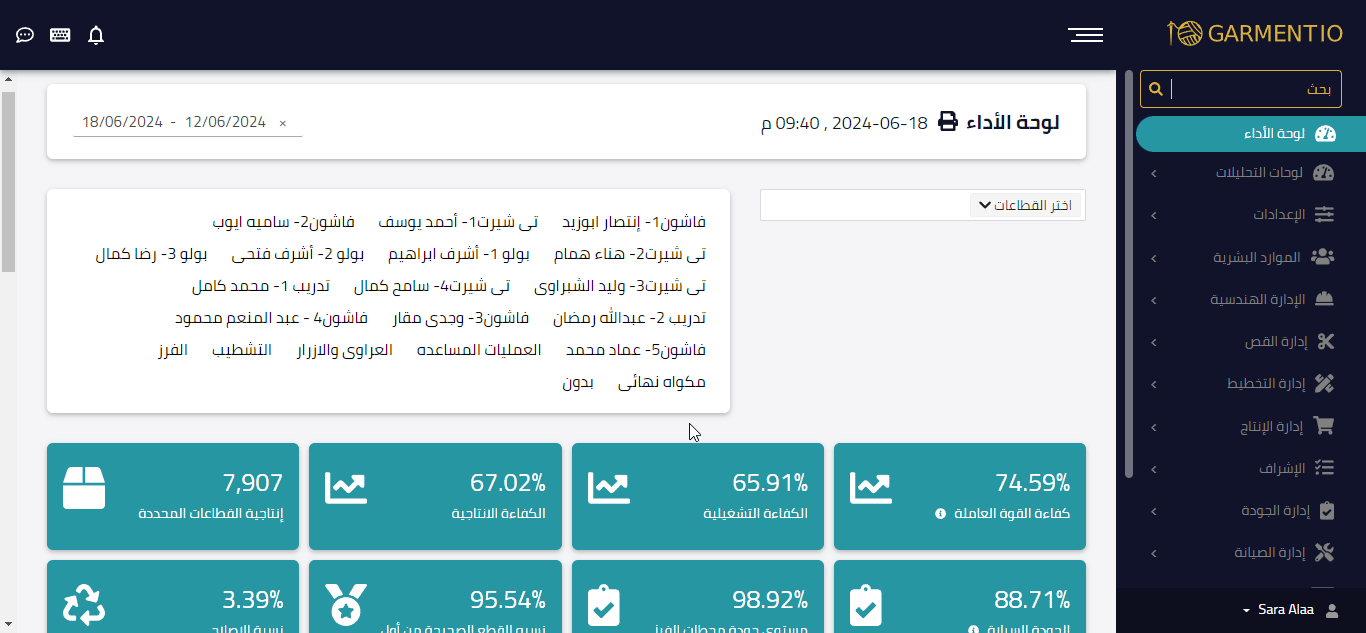Open the chat messages icon

click(x=25, y=35)
